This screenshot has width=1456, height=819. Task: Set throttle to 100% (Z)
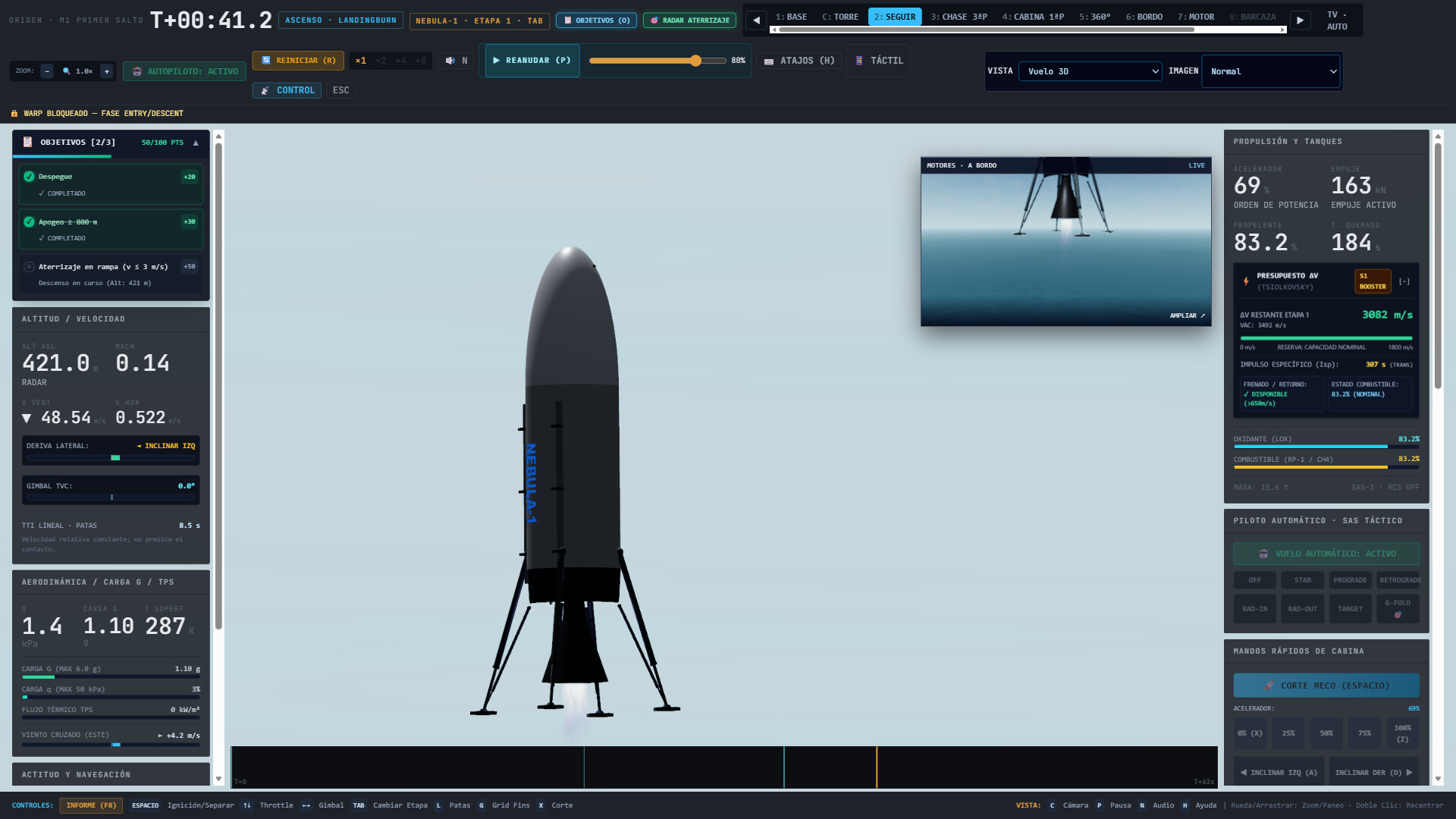coord(1402,733)
